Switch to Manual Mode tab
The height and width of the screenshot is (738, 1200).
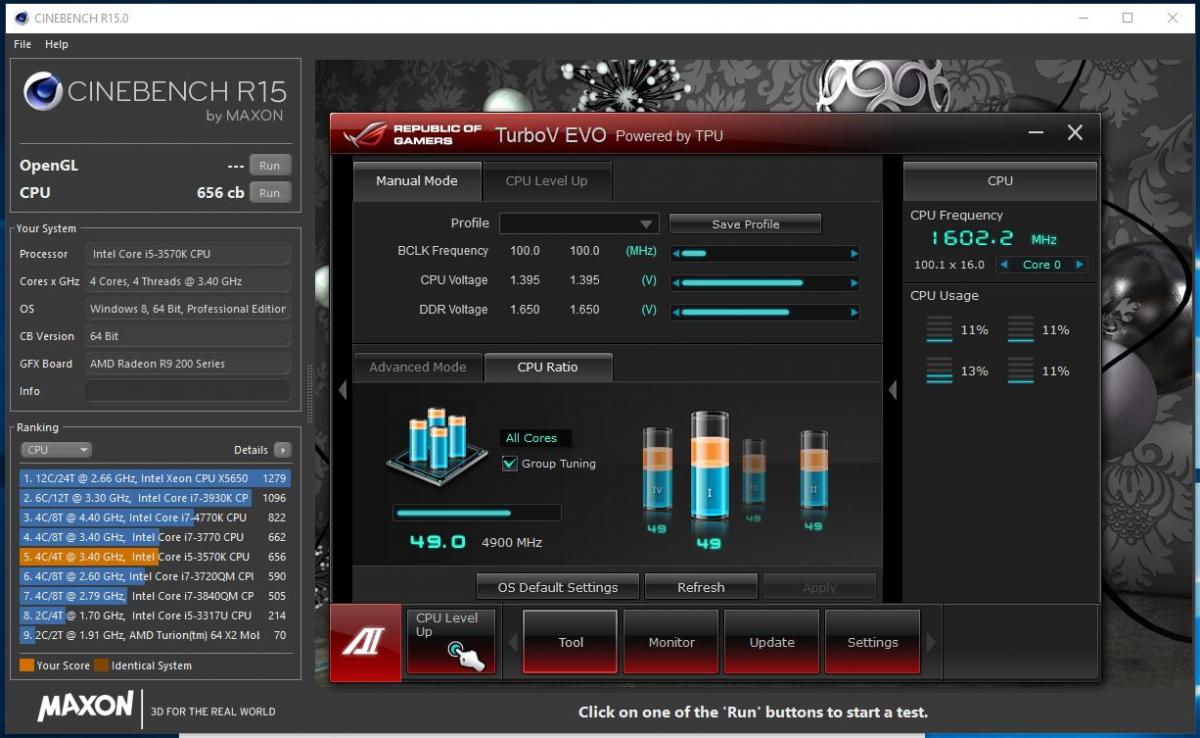(417, 181)
